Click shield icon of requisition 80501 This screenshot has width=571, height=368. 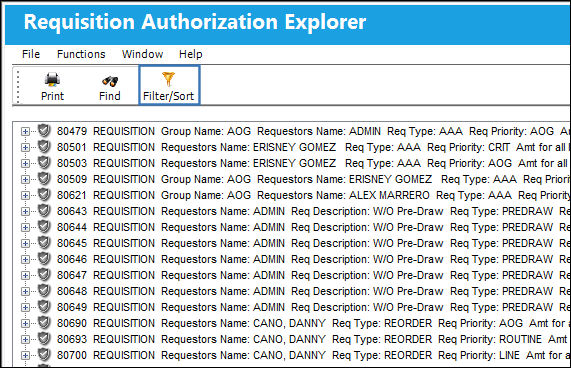44,146
